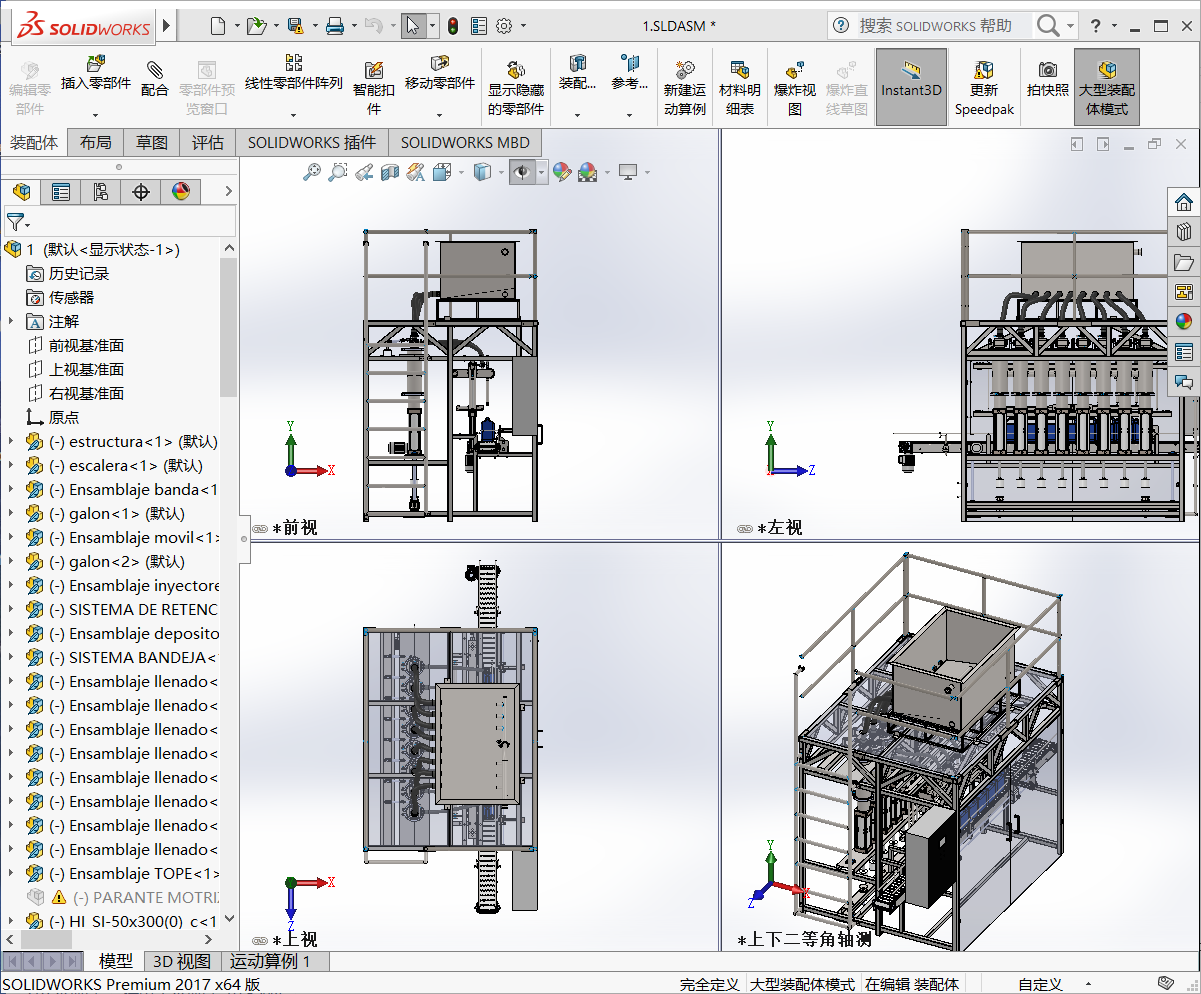Switch to the 评估 (Evaluate) tab
The height and width of the screenshot is (994, 1201).
(x=207, y=142)
